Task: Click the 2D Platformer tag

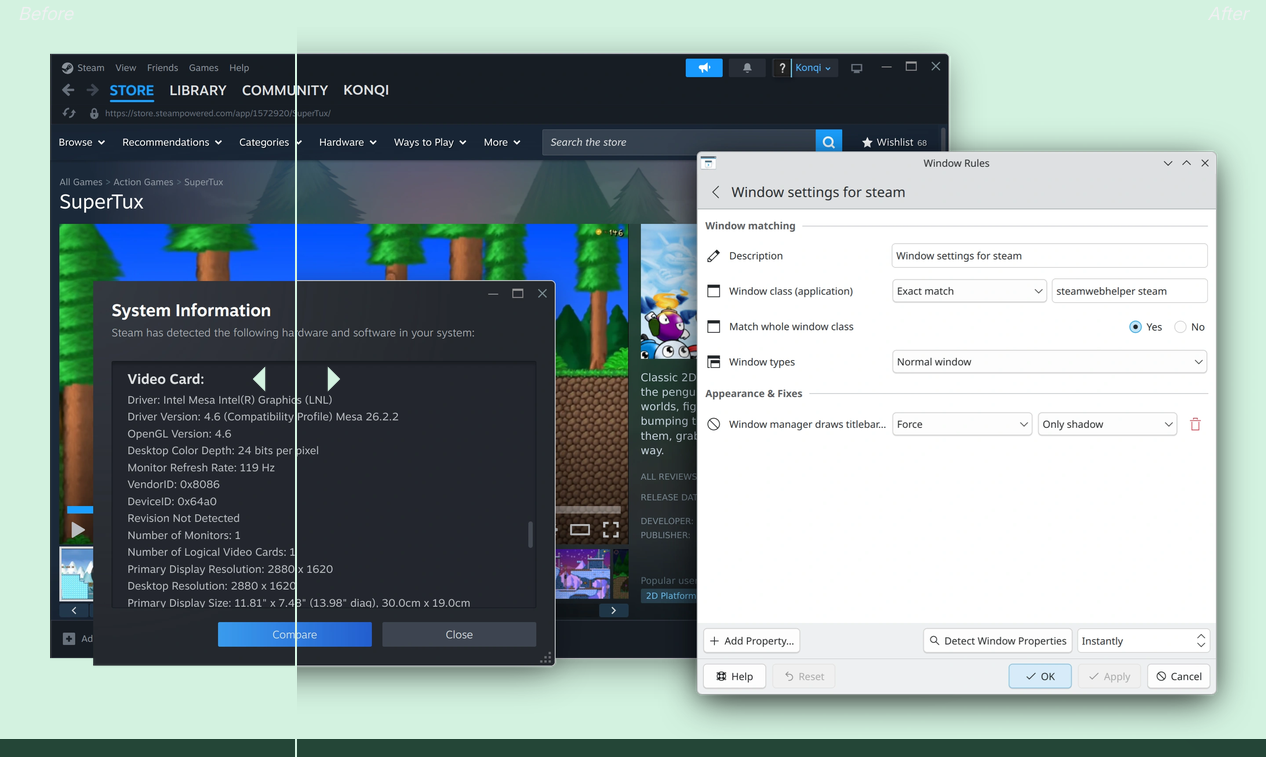Action: [x=669, y=596]
